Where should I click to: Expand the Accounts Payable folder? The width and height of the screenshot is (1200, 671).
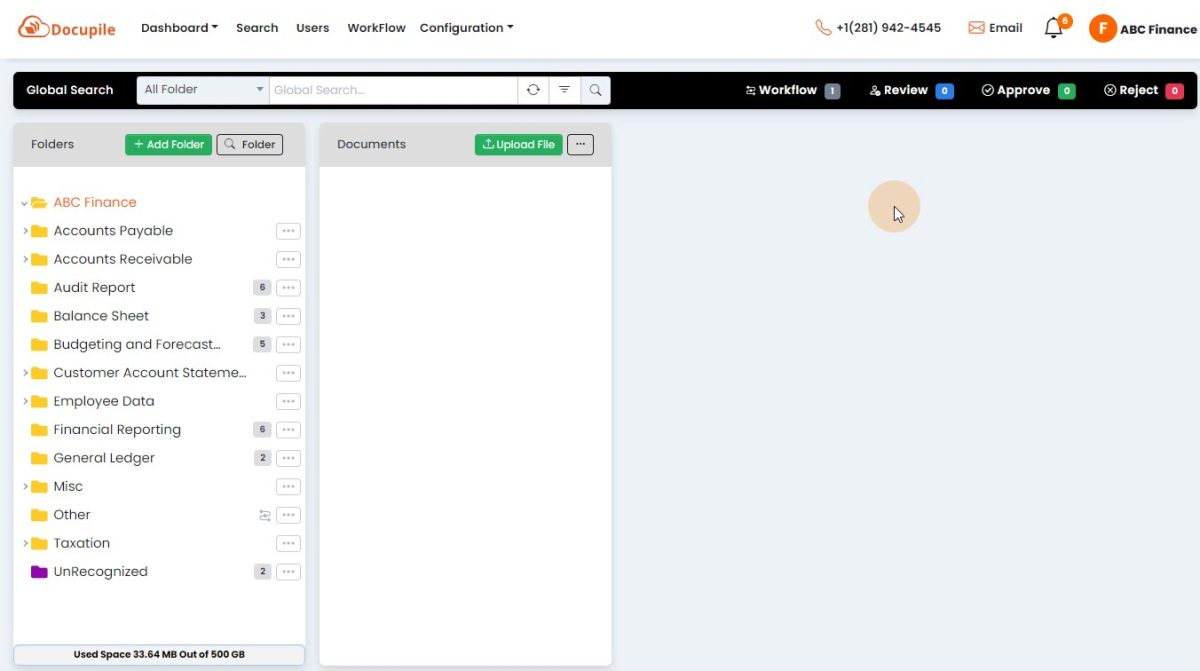[x=26, y=230]
